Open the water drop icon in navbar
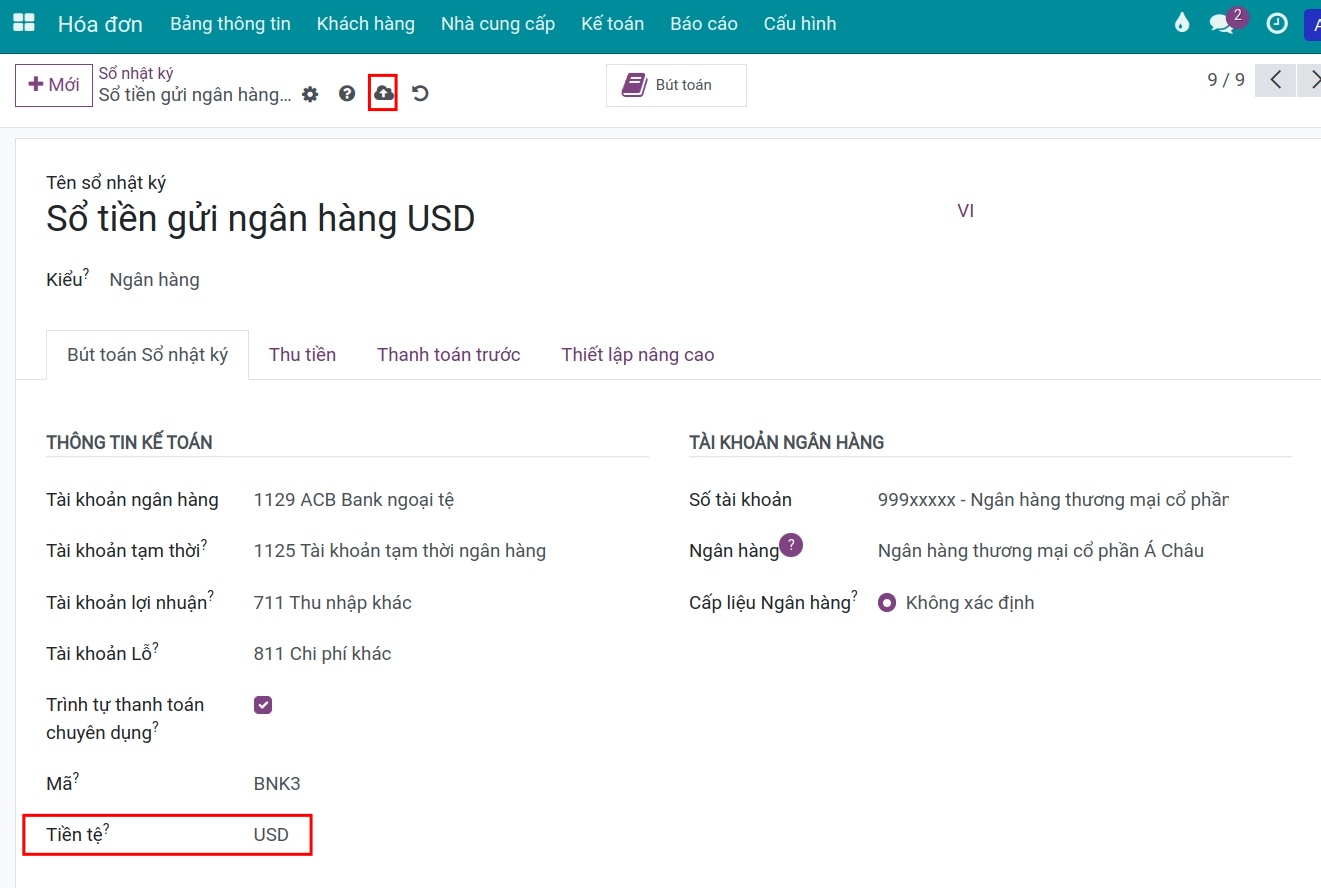Screen dimensions: 1321x888 [1182, 23]
